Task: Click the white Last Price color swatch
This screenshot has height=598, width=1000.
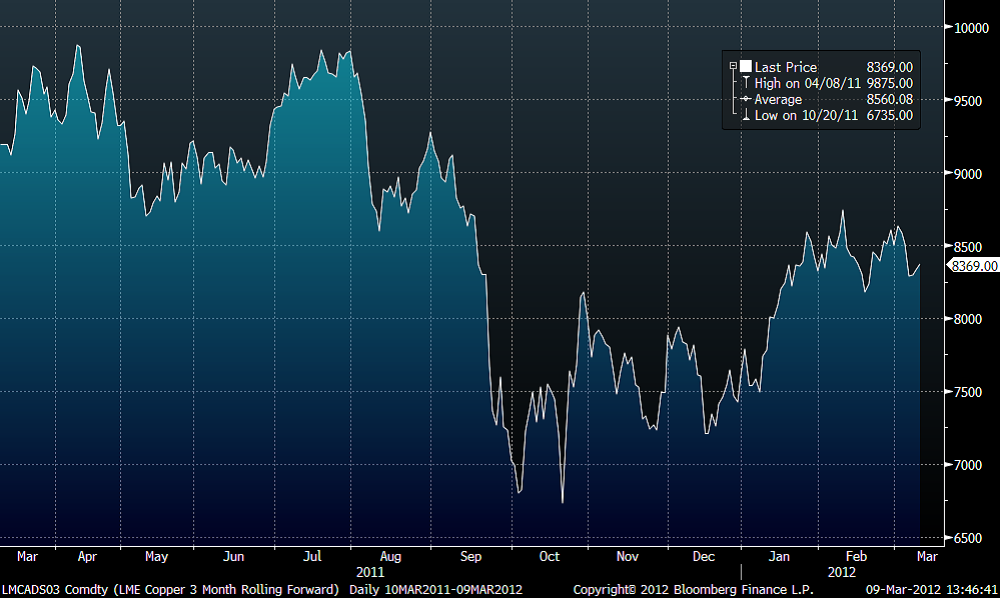Action: click(745, 67)
